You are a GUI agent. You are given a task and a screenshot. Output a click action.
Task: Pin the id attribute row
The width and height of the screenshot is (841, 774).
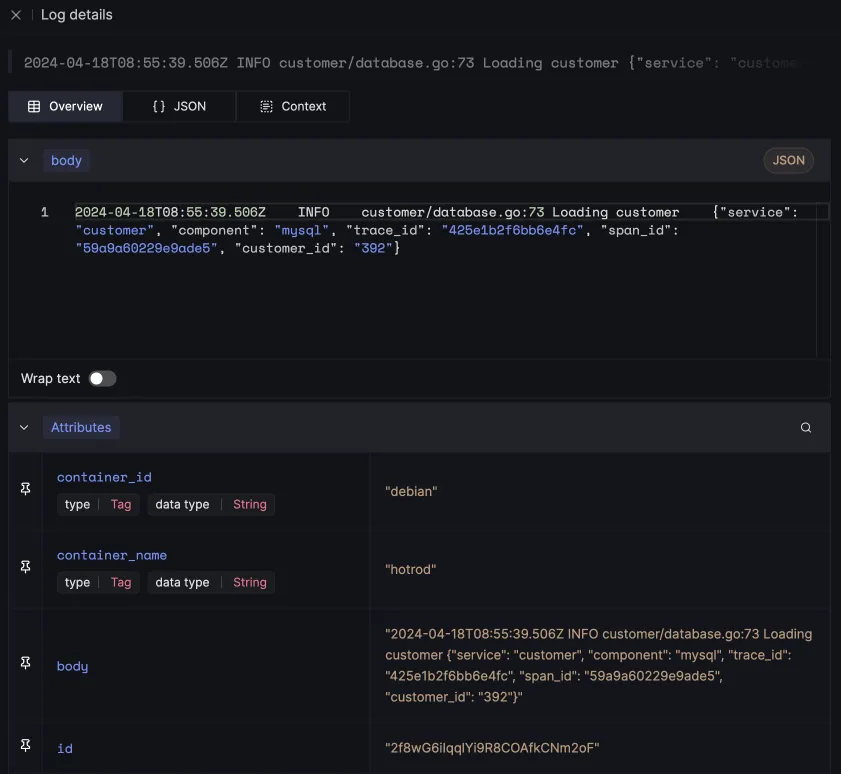point(26,746)
